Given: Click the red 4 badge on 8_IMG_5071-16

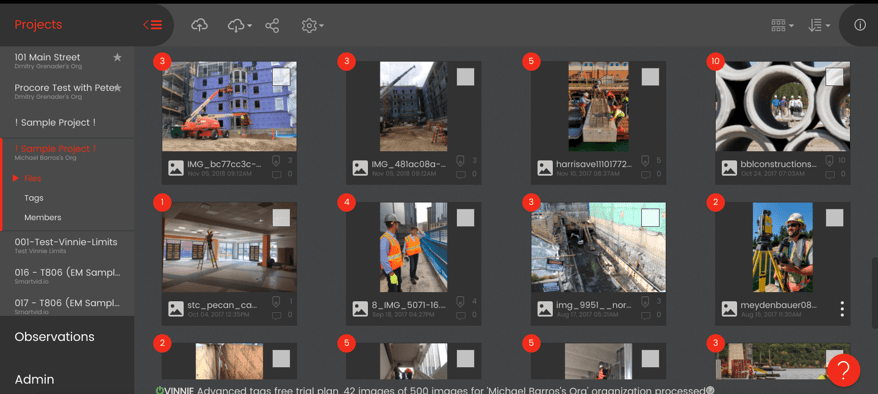Looking at the screenshot, I should [347, 203].
